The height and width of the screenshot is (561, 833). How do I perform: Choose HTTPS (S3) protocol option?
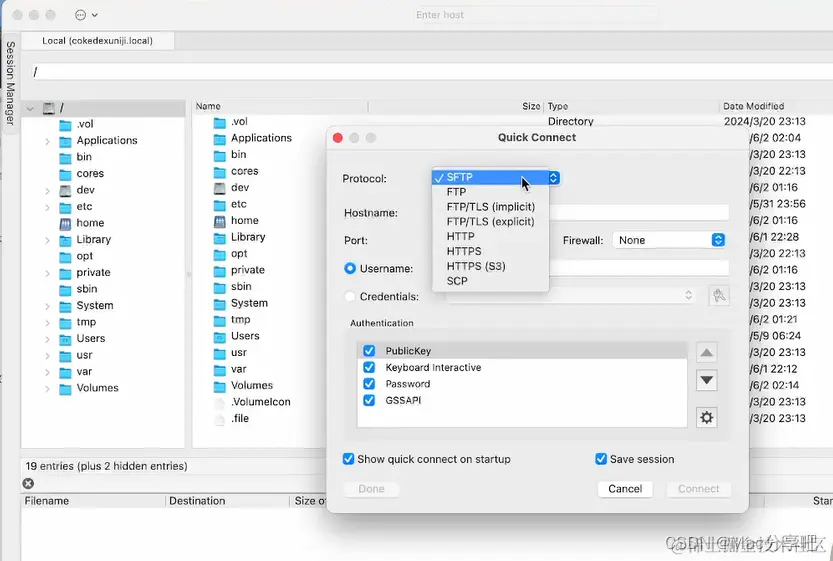(490, 266)
